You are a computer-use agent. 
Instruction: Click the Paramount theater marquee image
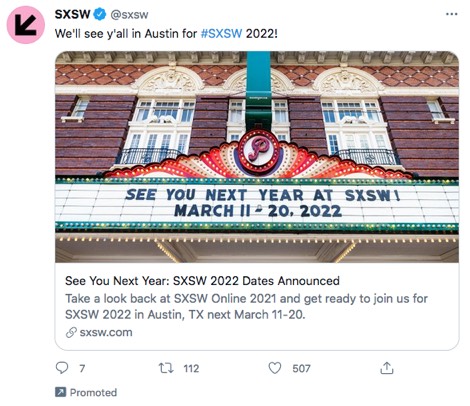pos(257,157)
